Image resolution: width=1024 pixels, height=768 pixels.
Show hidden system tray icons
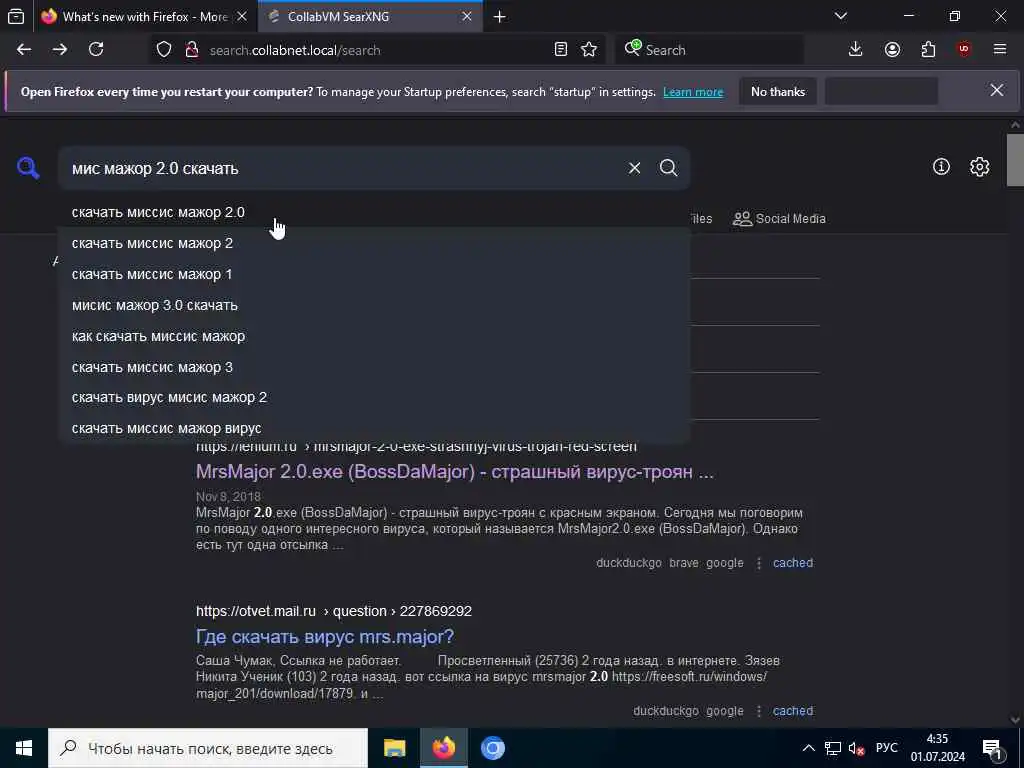coord(808,748)
